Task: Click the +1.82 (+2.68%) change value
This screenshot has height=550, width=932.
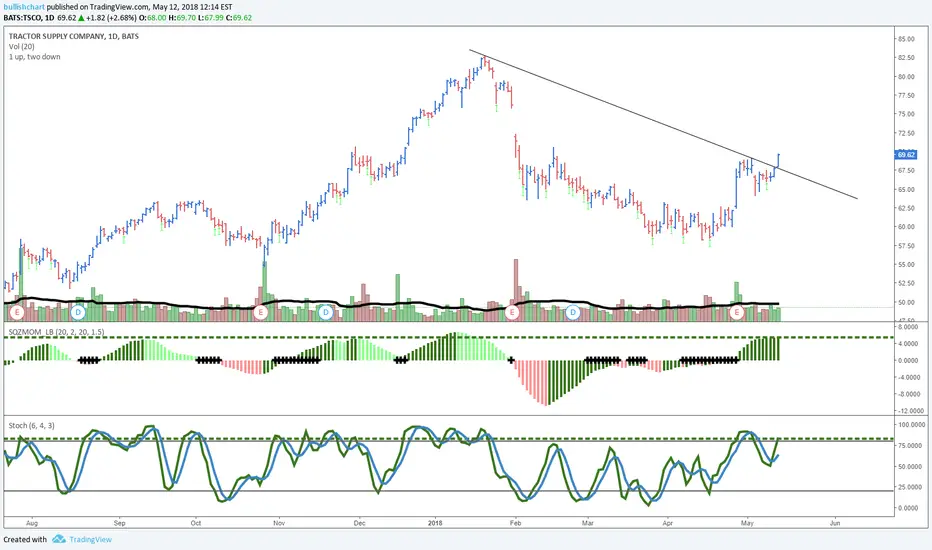Action: 112,18
